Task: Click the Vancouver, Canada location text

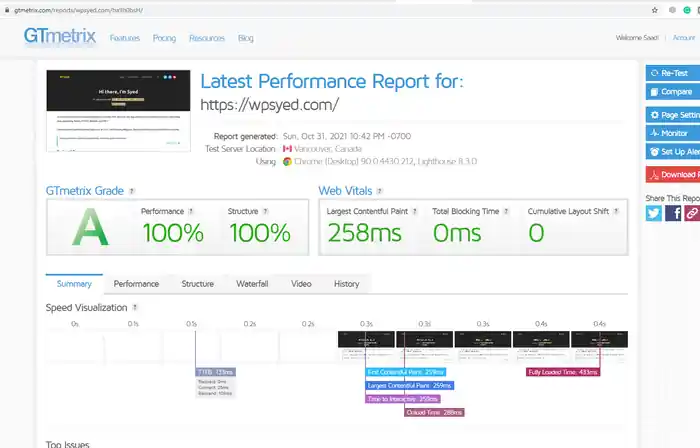Action: tap(328, 149)
